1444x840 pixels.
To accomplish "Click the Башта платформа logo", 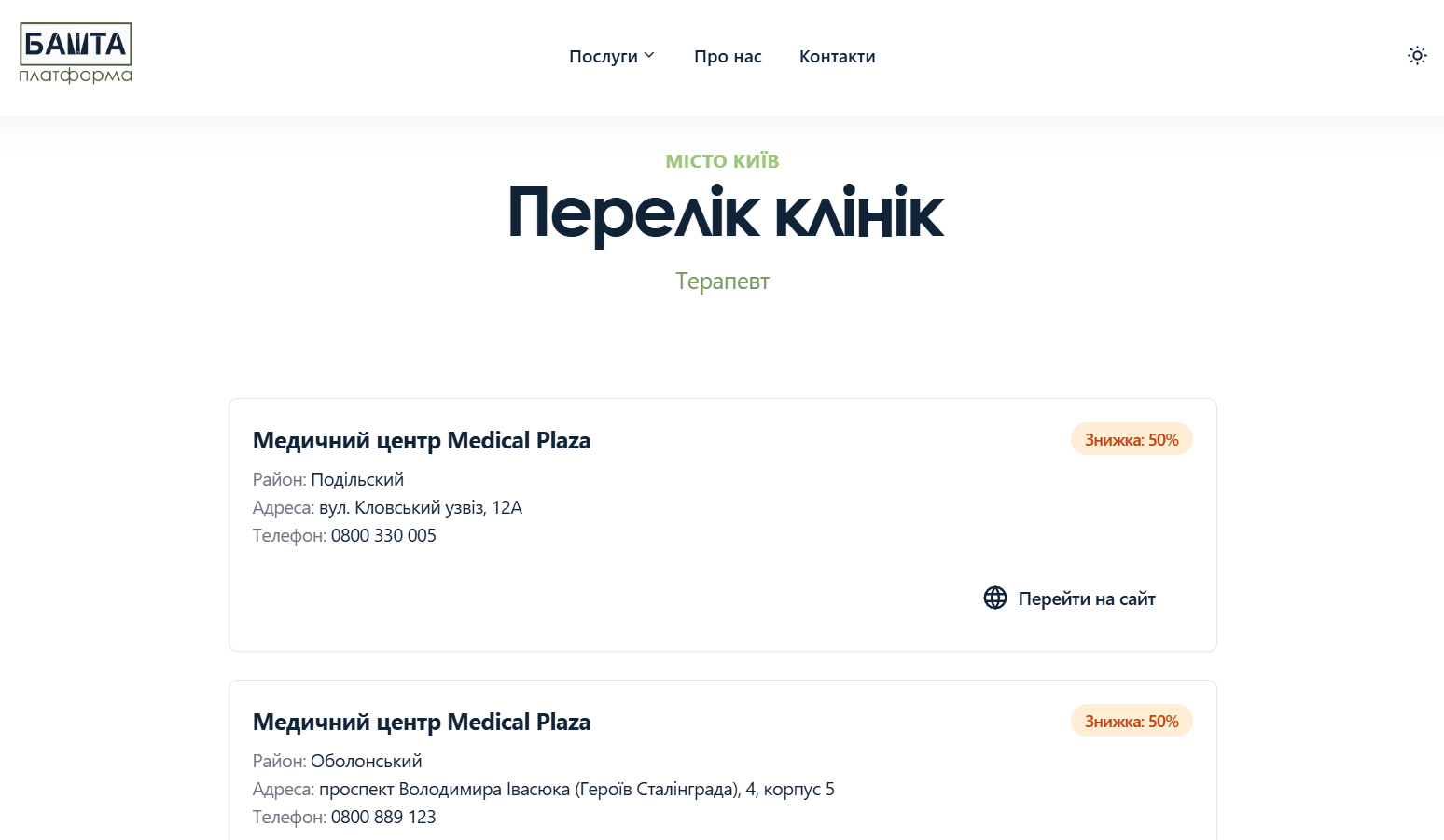I will point(76,53).
